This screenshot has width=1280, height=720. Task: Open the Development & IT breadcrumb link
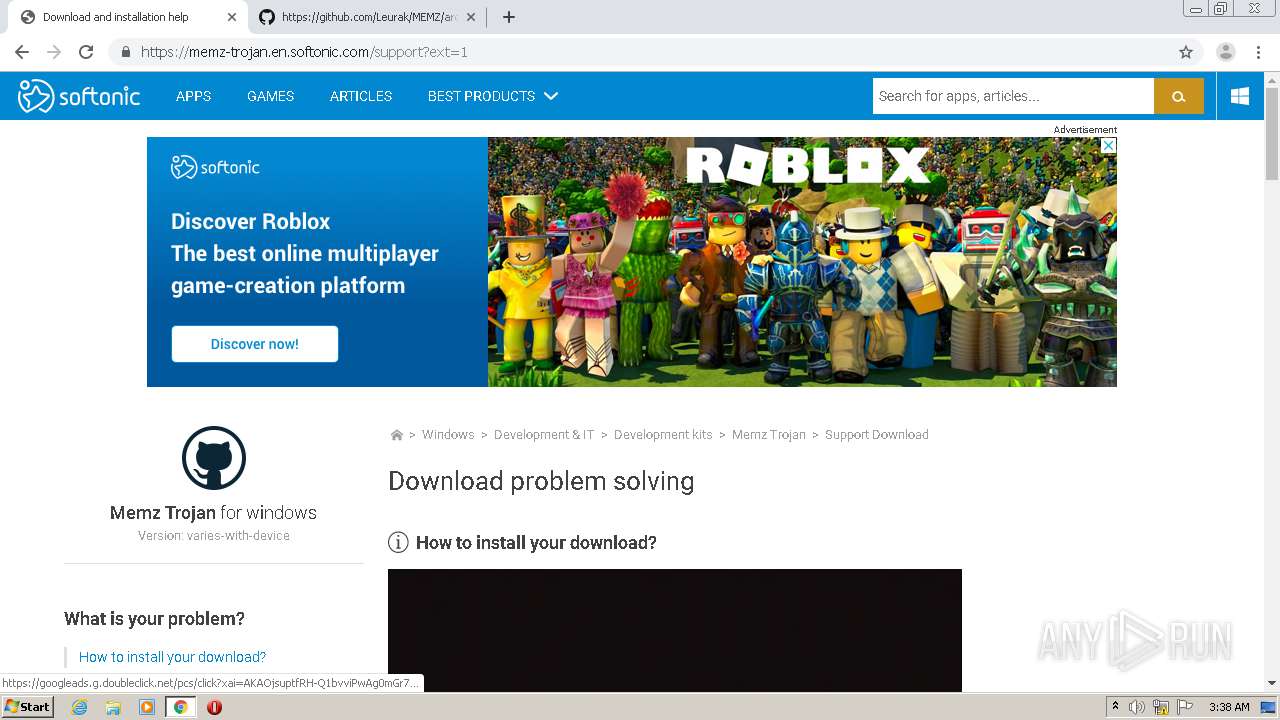tap(544, 435)
